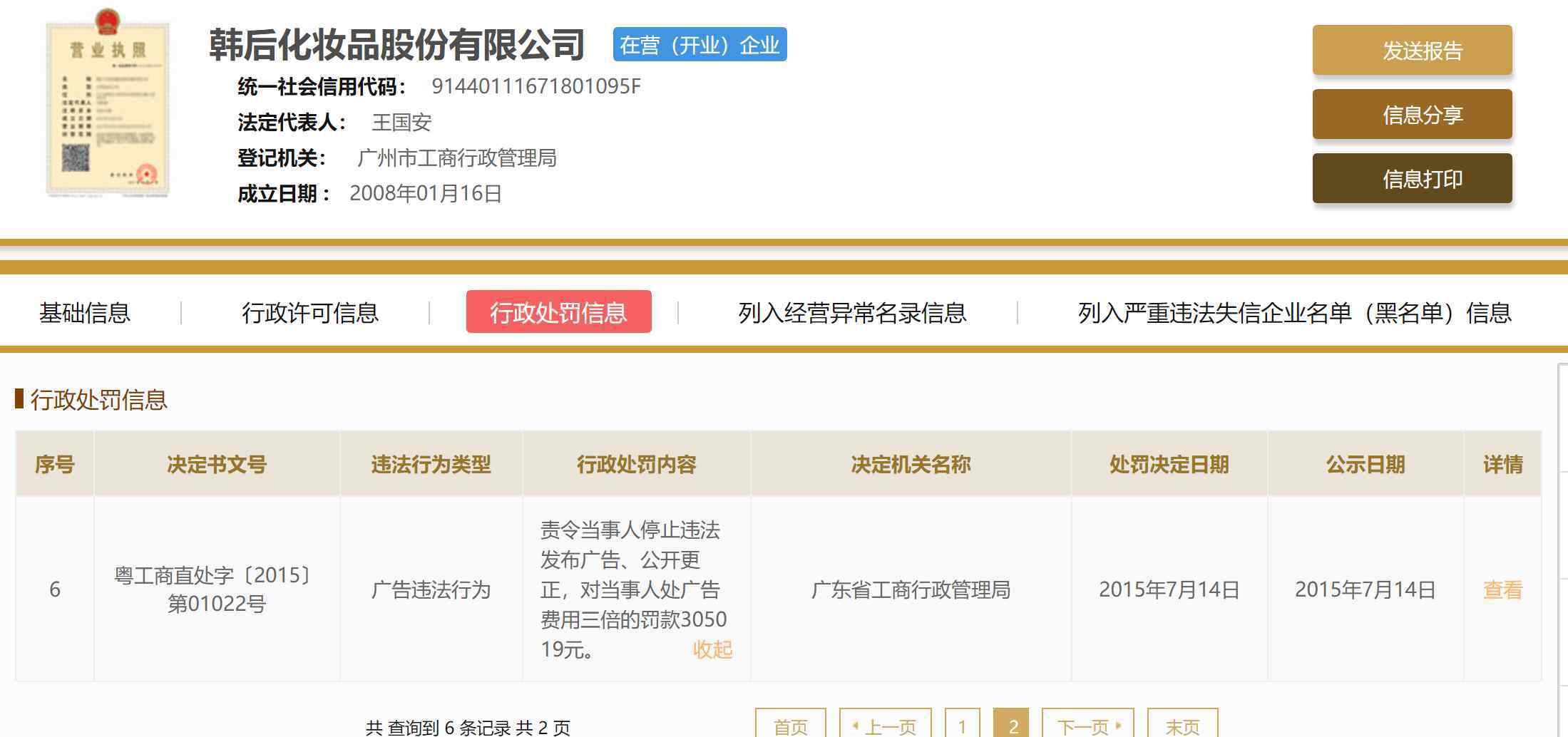Screen dimensions: 1568x737
Task: Click the 广告违法行为 cell
Action: pos(431,589)
